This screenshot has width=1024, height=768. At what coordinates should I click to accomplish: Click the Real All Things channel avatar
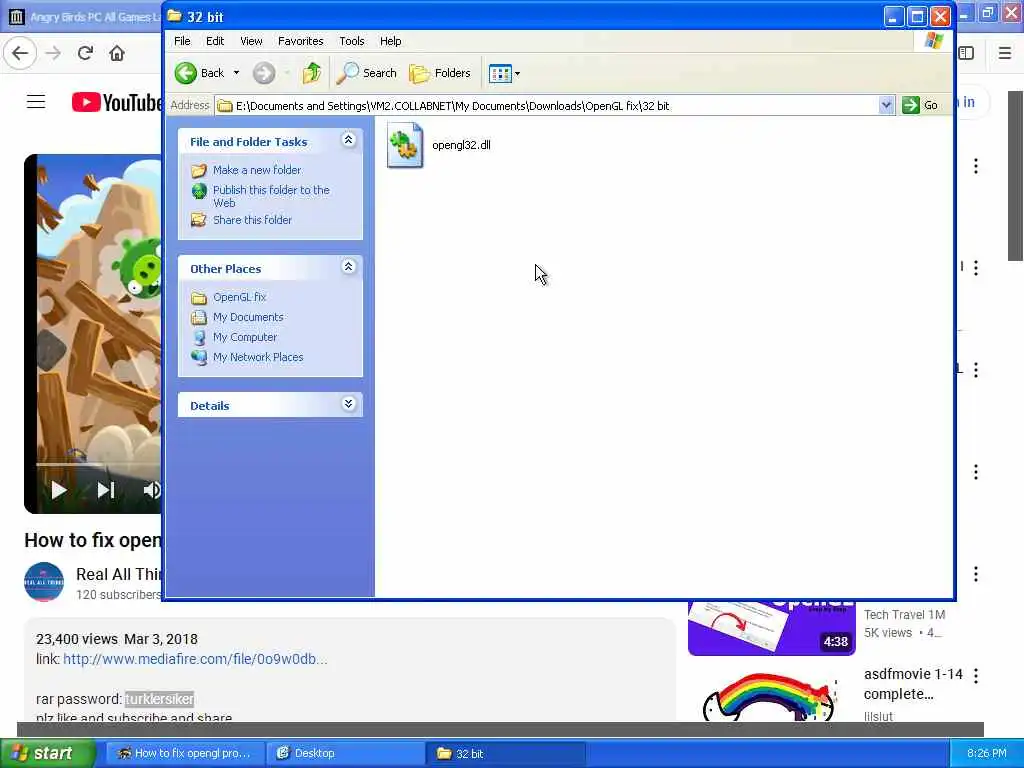[x=44, y=581]
